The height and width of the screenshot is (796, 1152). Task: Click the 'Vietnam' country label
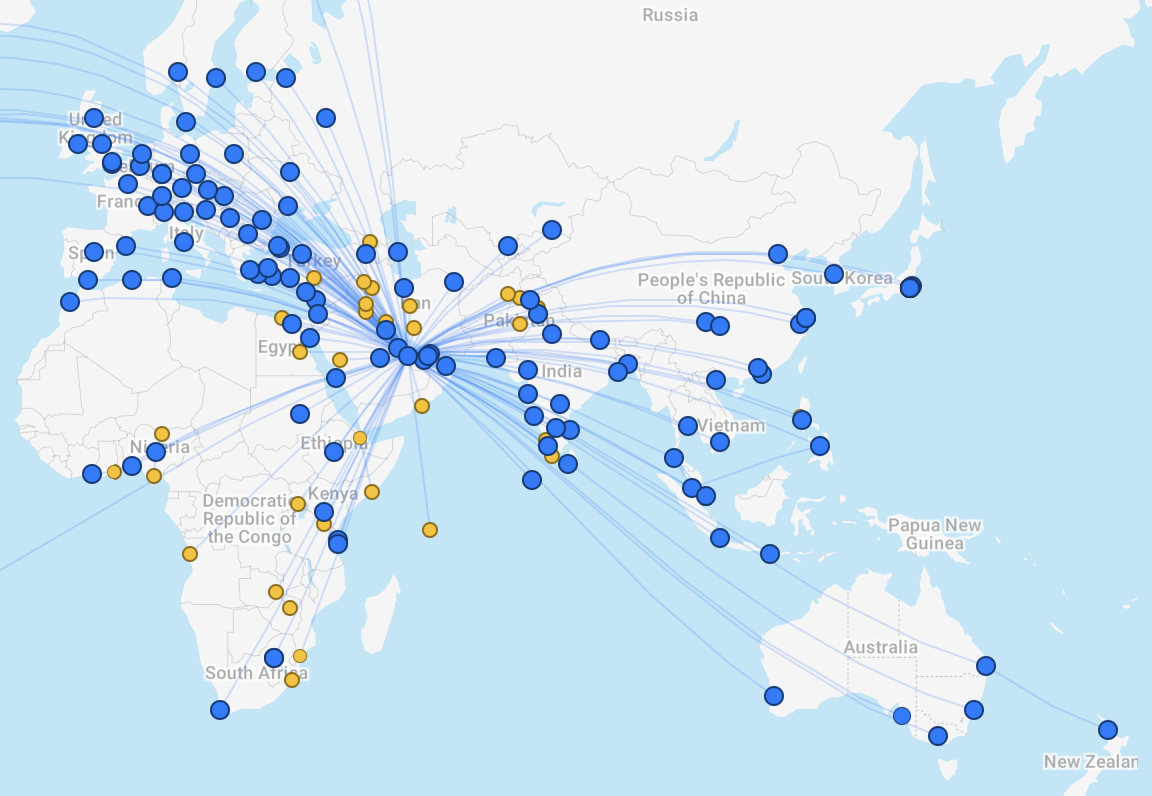click(731, 426)
